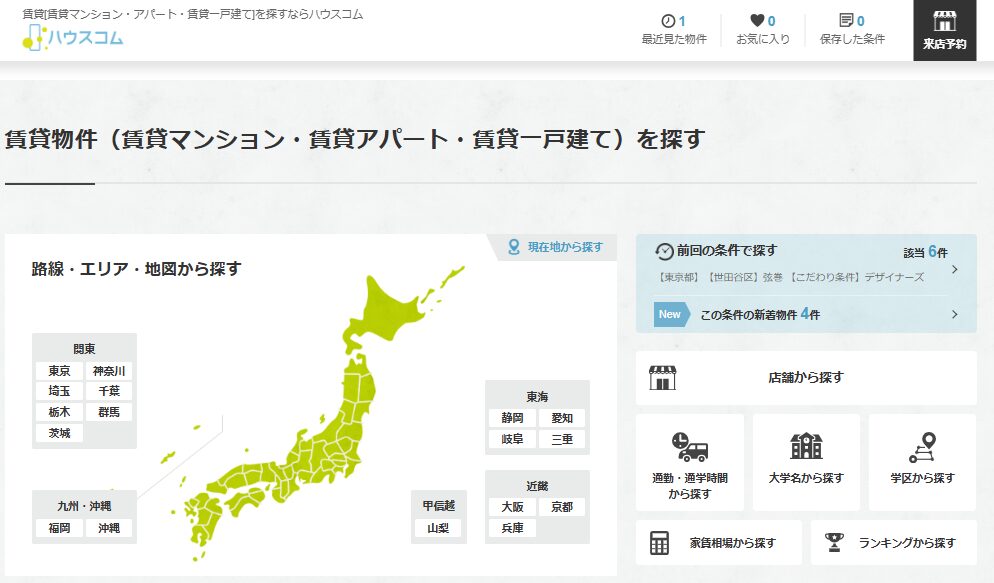
Task: Click the 現在地から探す location pin link
Action: click(x=556, y=247)
